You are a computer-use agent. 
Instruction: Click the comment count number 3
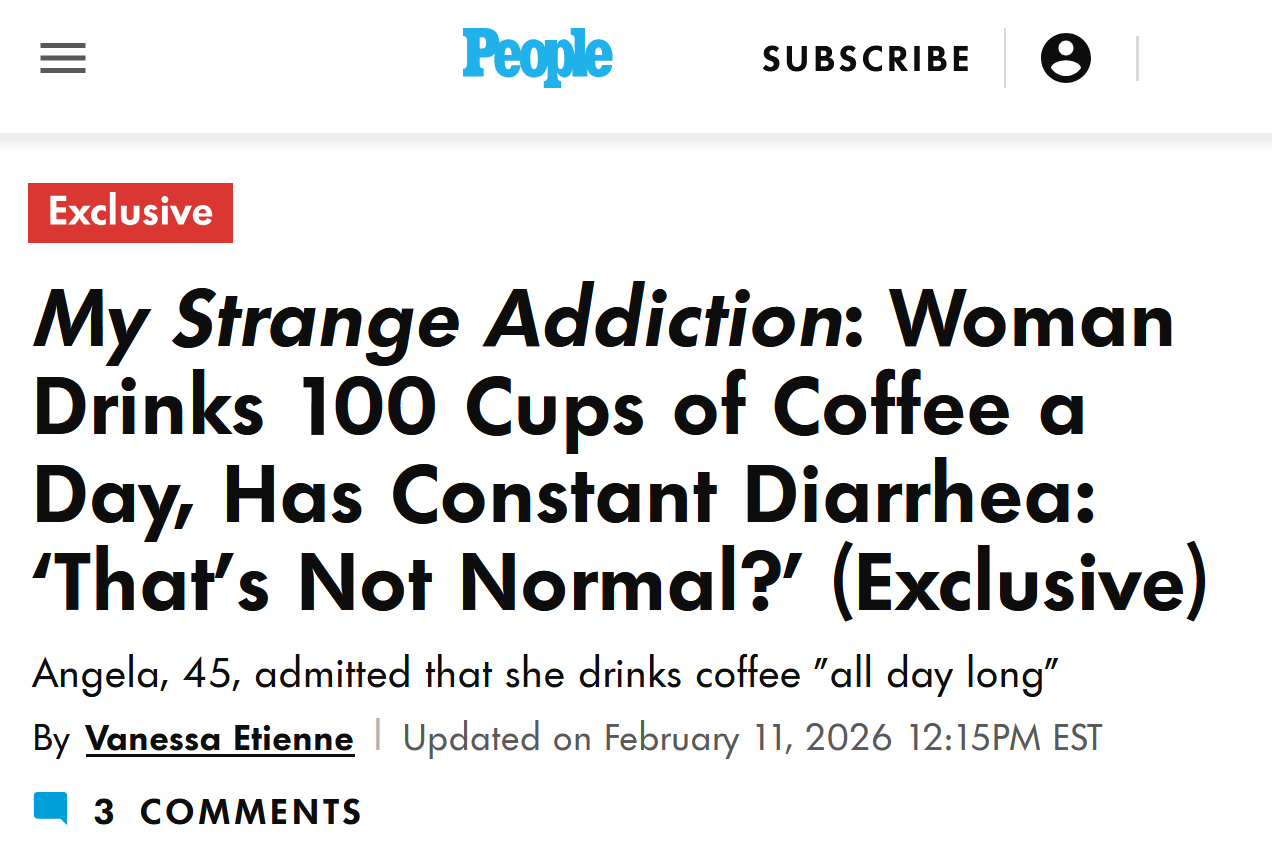click(104, 812)
